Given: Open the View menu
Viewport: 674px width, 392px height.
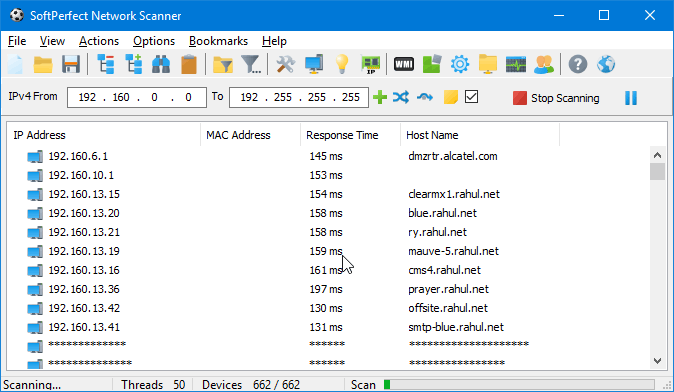Looking at the screenshot, I should [x=52, y=41].
